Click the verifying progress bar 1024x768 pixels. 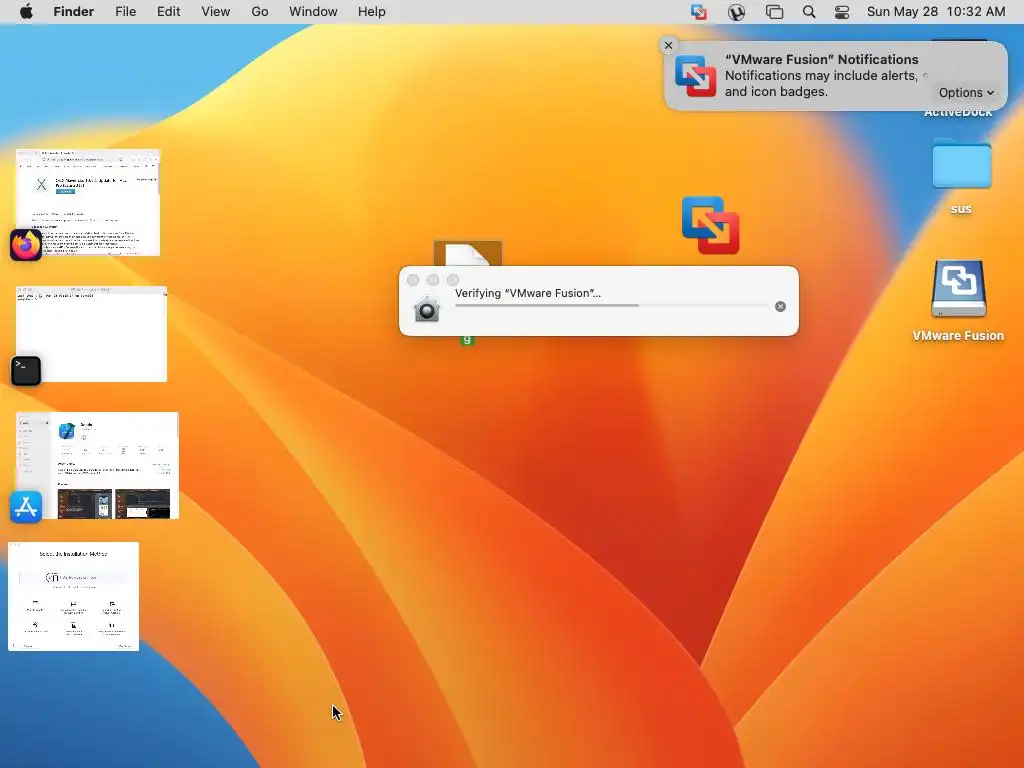pos(611,306)
